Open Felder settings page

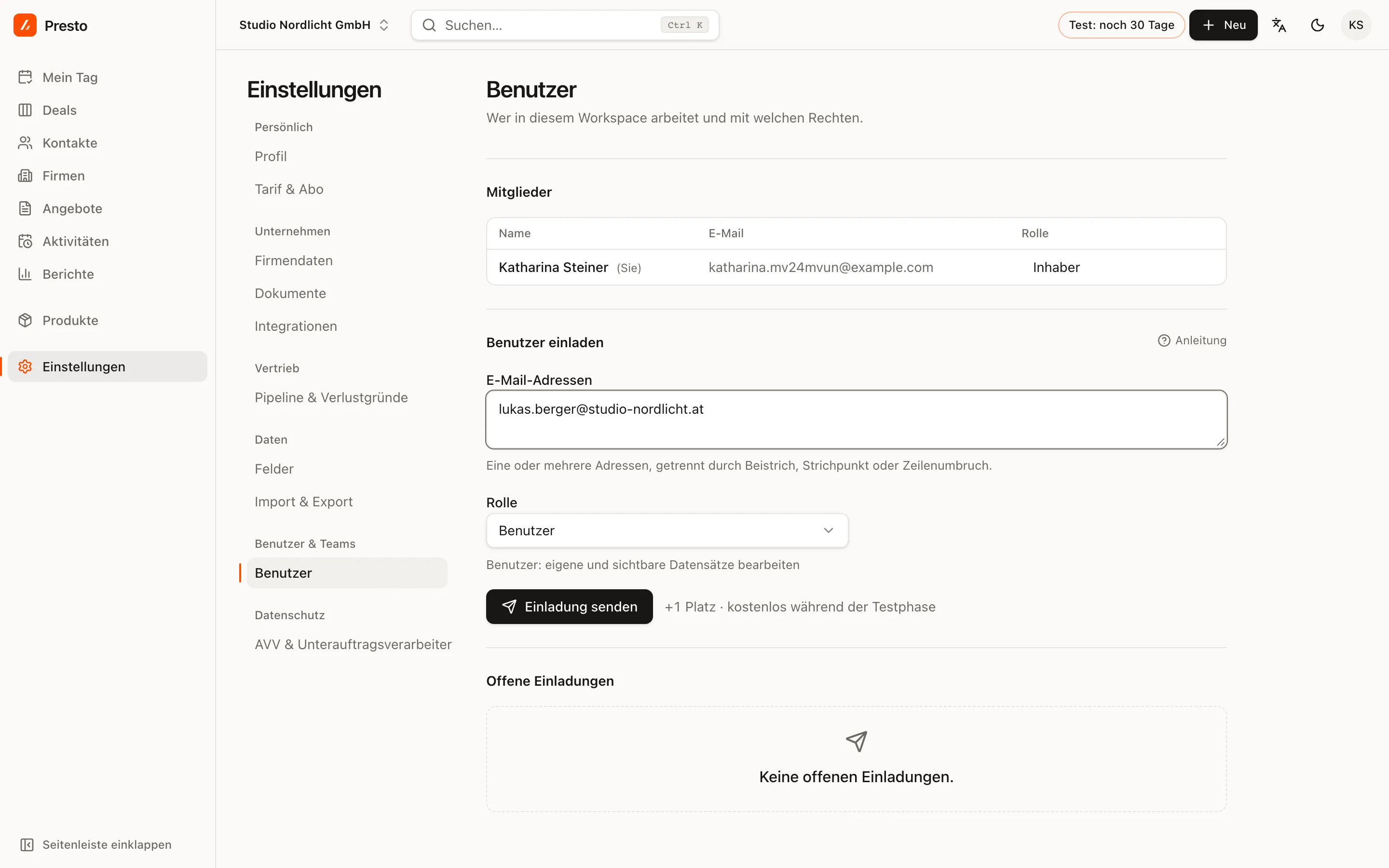pyautogui.click(x=274, y=469)
